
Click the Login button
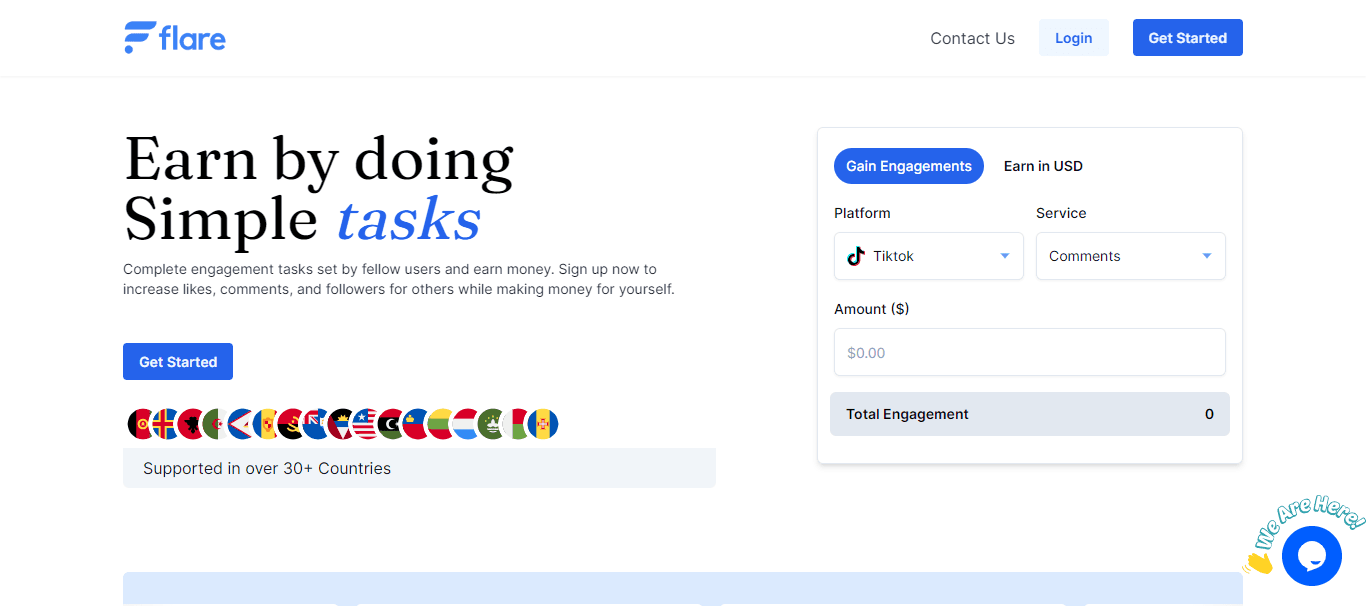coord(1073,38)
